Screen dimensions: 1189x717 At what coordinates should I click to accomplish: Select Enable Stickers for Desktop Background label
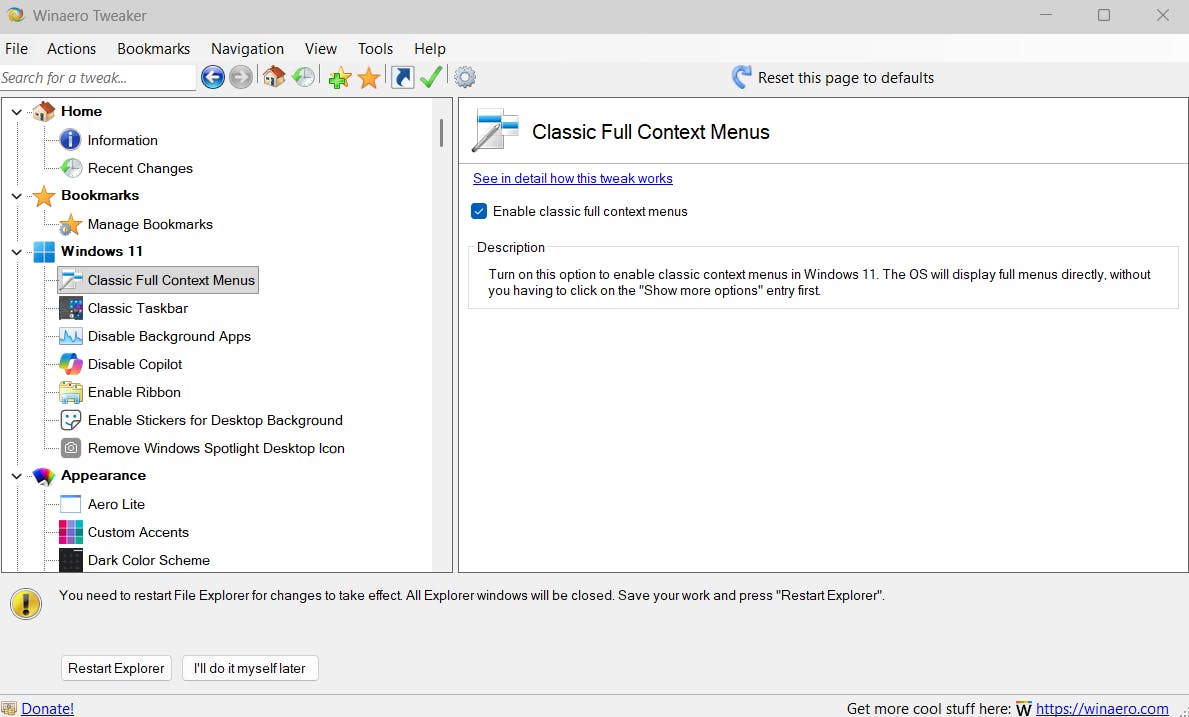pos(215,420)
